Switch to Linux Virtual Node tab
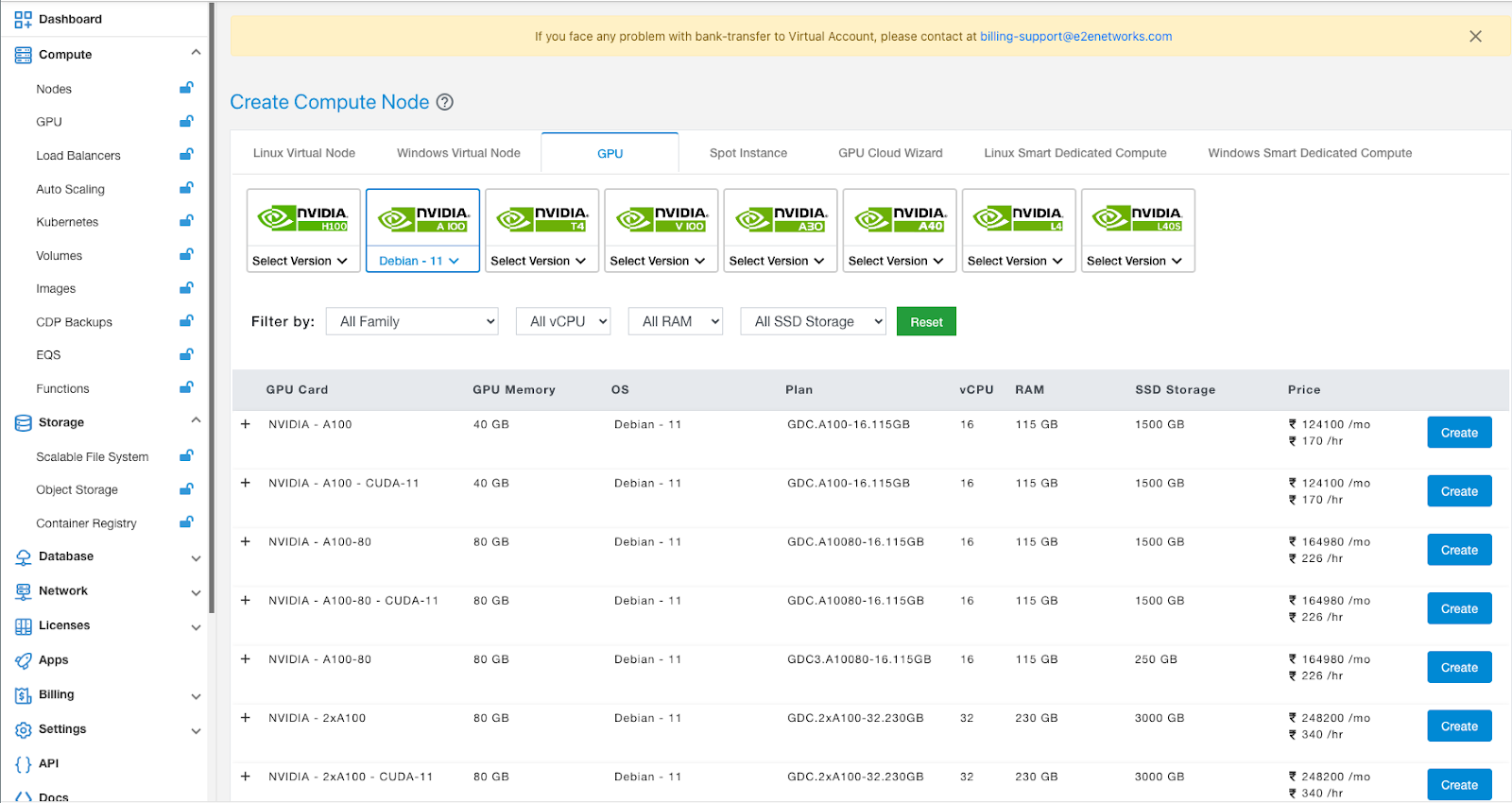The image size is (1512, 803). [304, 153]
